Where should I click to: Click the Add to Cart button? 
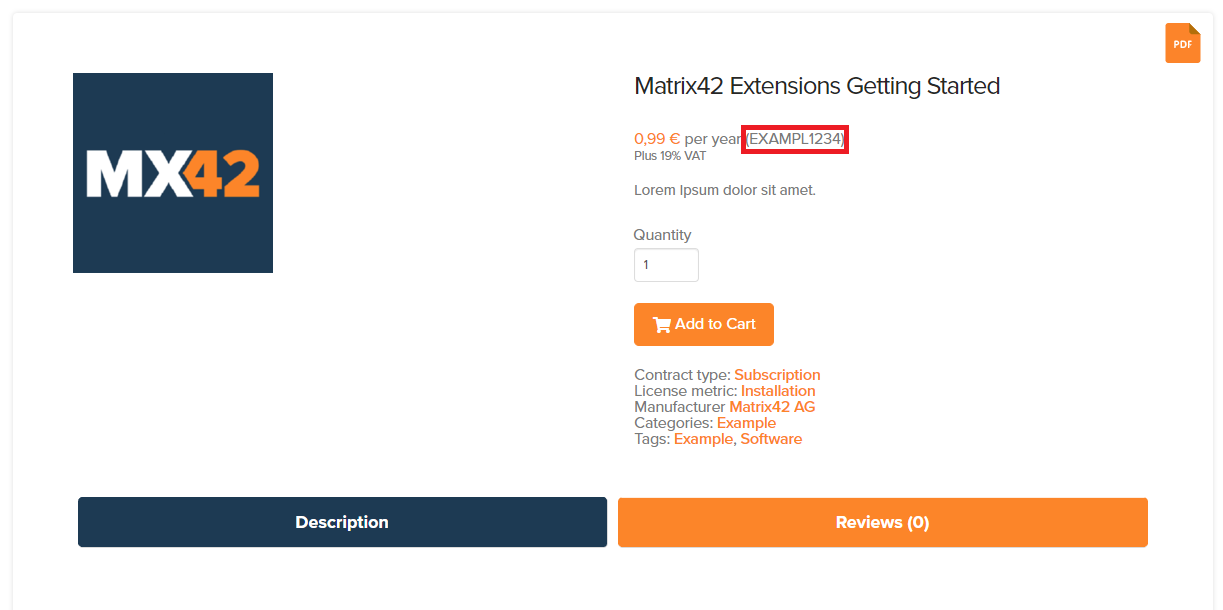click(x=703, y=324)
